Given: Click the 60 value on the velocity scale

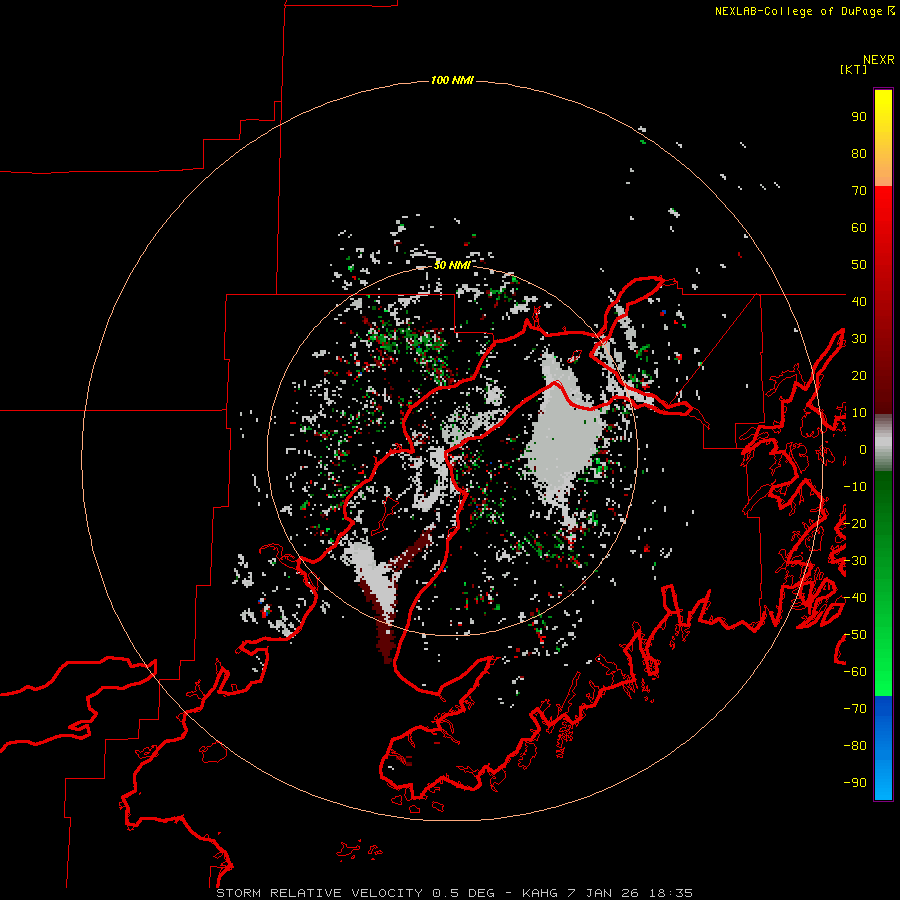Looking at the screenshot, I should point(859,228).
